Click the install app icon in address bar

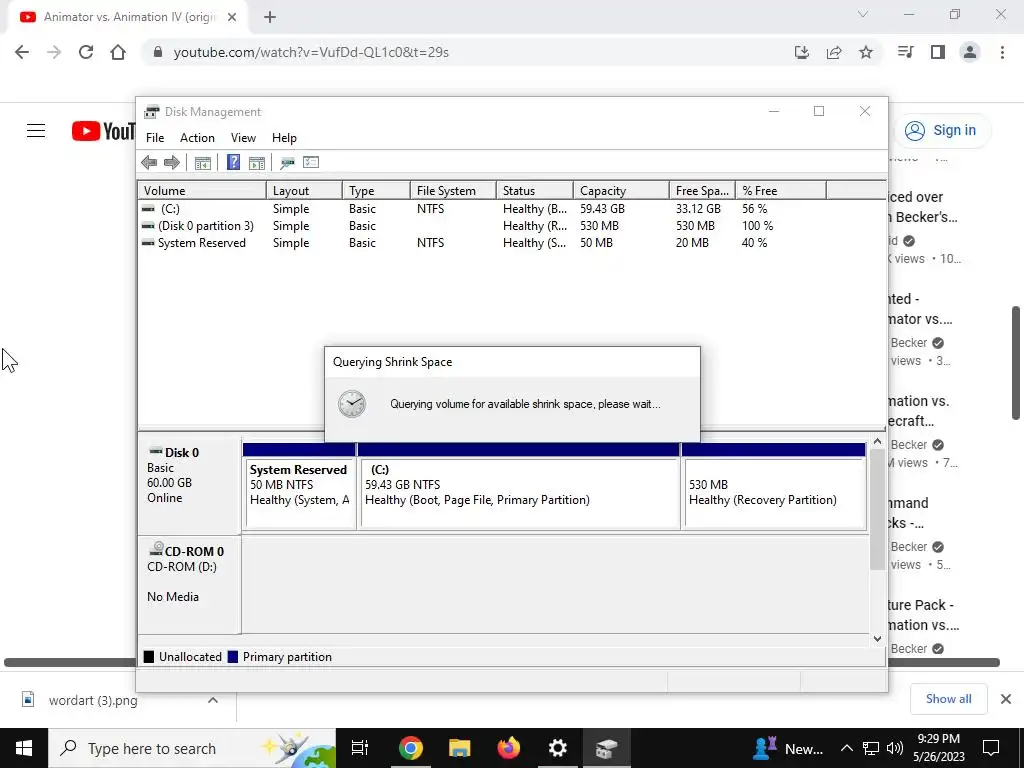[802, 52]
